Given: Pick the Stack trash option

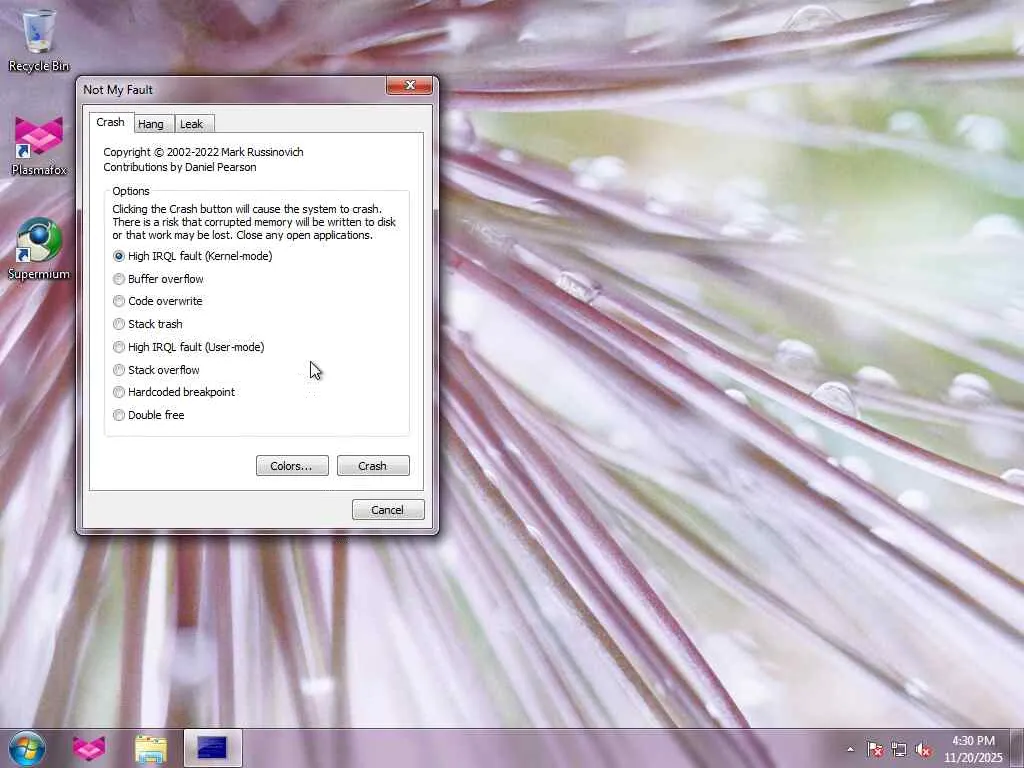Looking at the screenshot, I should 148,324.
